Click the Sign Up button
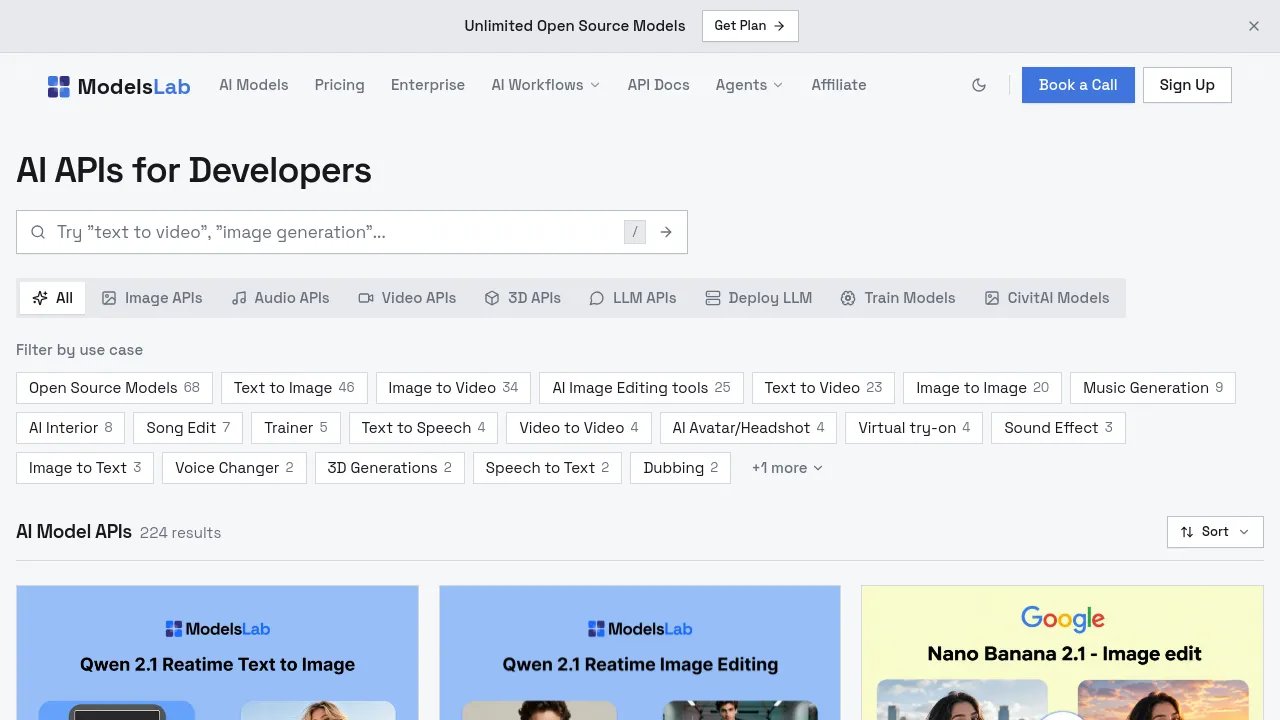The height and width of the screenshot is (720, 1280). pos(1187,85)
